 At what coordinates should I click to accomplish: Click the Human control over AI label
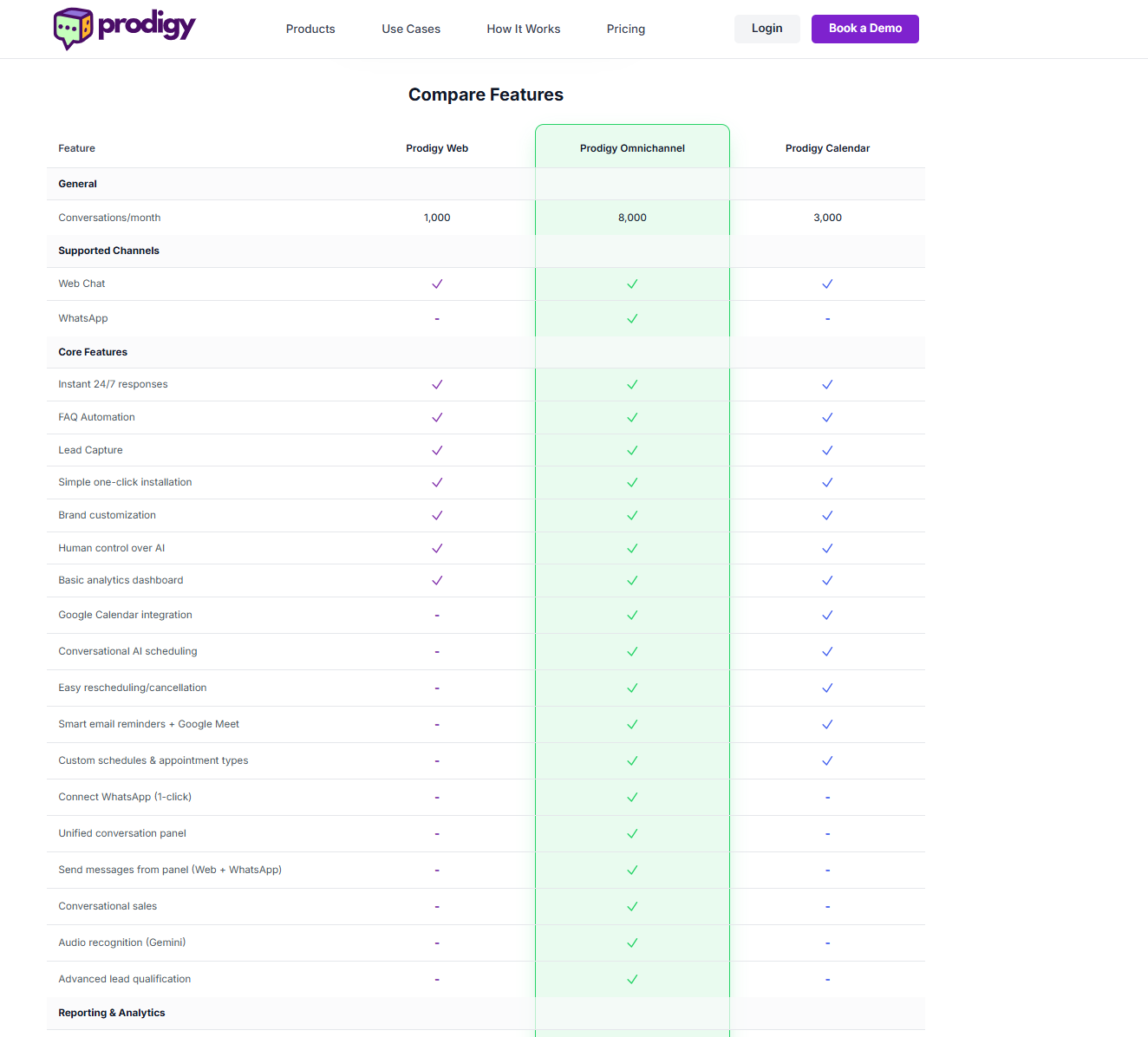tap(111, 548)
